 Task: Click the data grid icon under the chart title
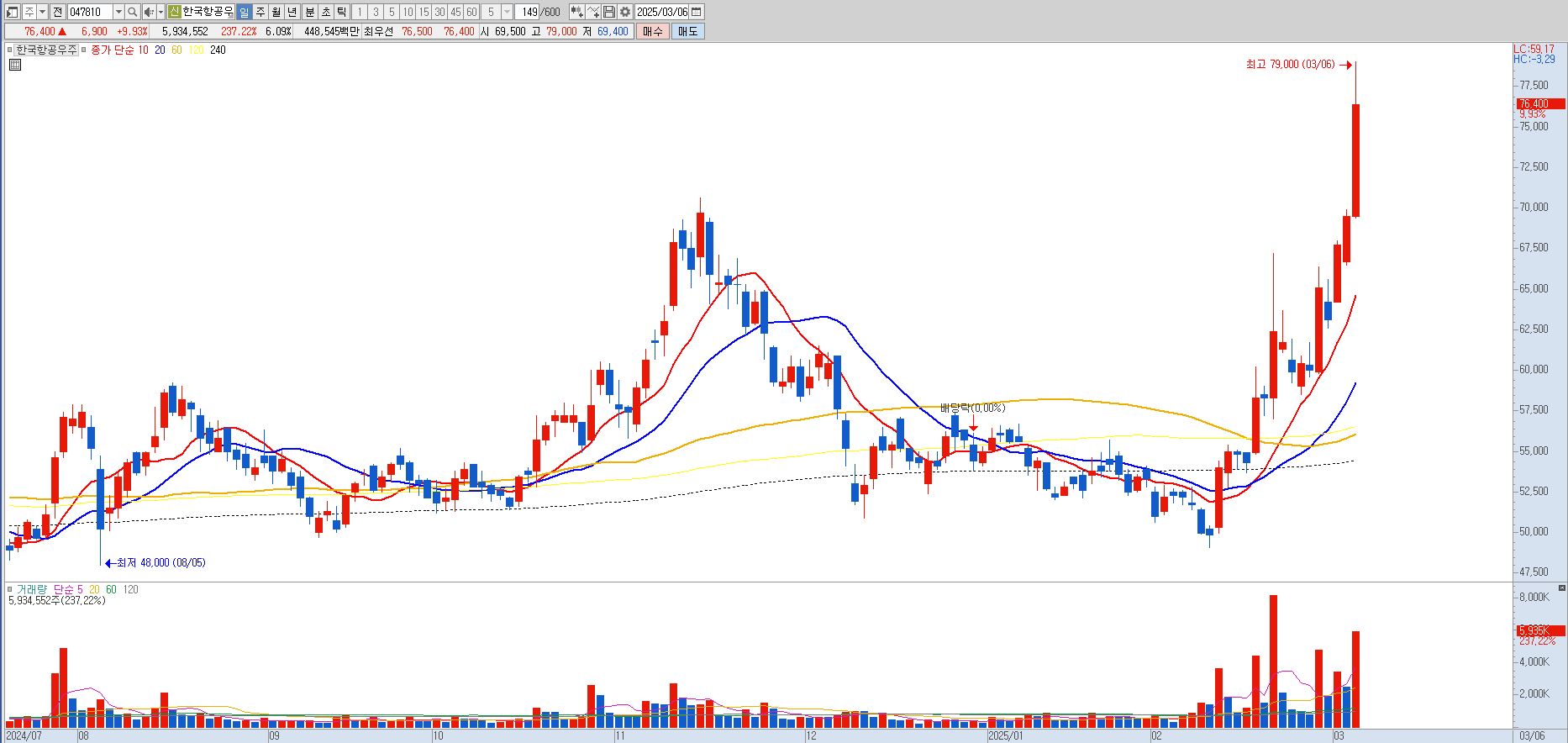coord(14,65)
